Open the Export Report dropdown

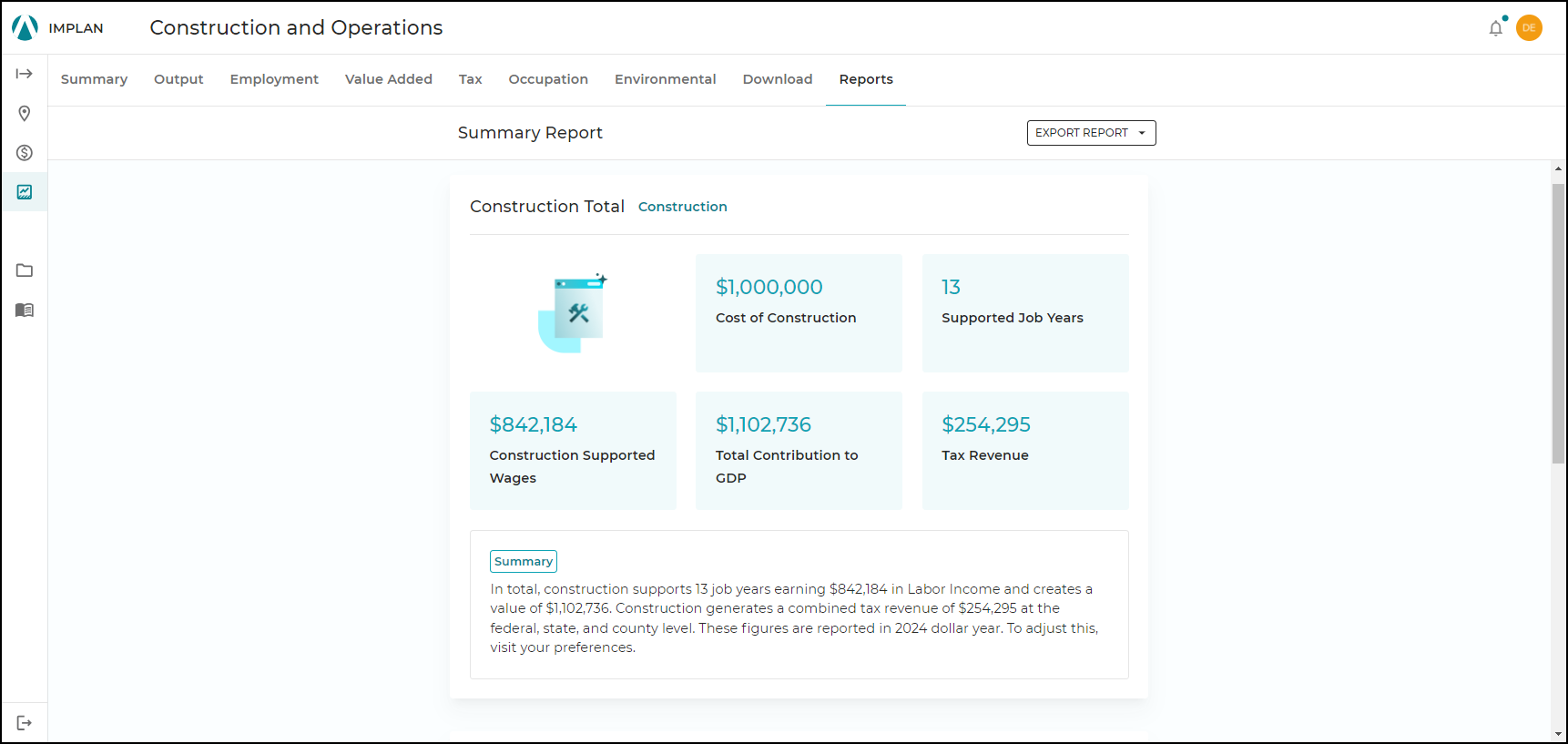tap(1091, 133)
